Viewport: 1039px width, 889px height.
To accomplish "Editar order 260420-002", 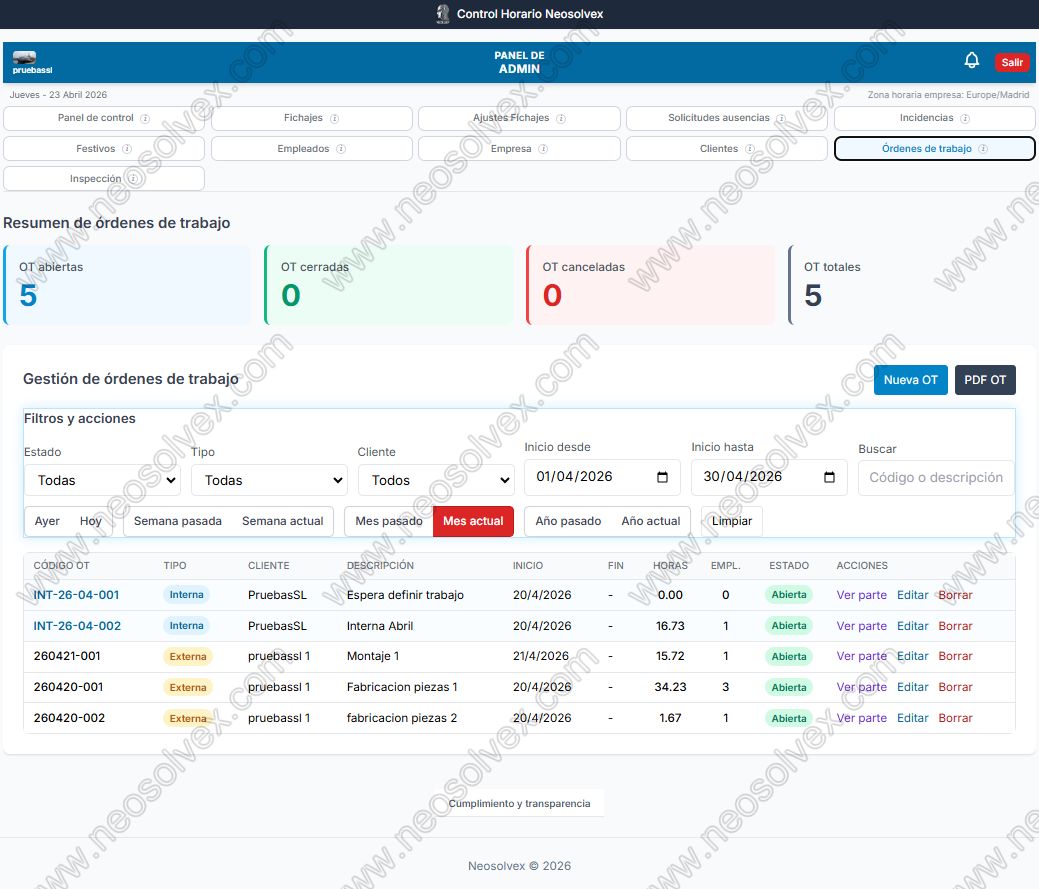I will [912, 718].
